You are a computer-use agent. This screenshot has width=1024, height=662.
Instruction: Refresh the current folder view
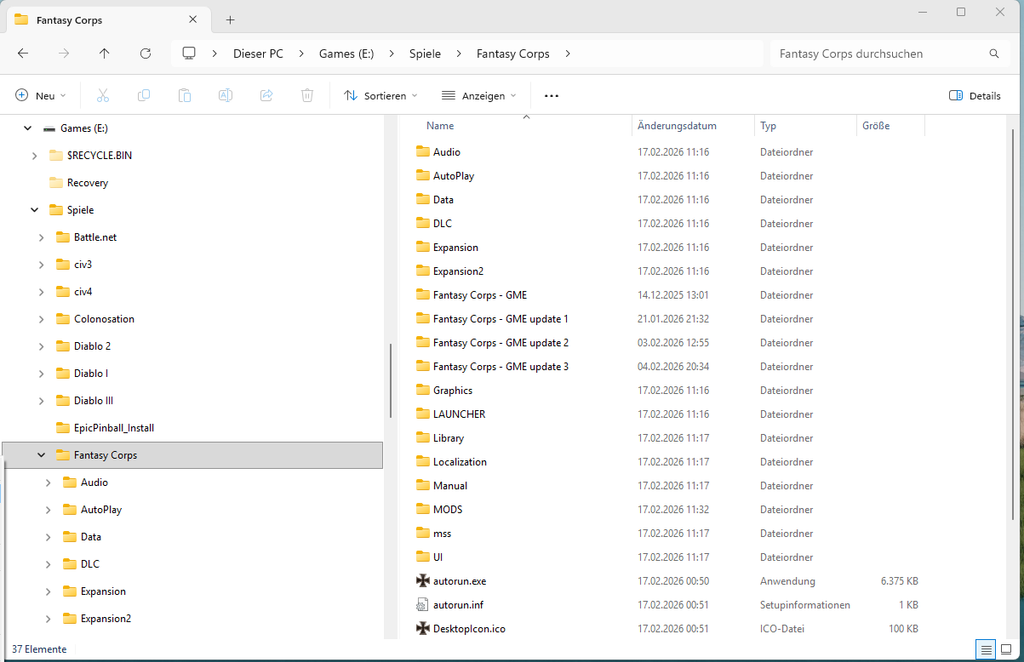coord(146,54)
